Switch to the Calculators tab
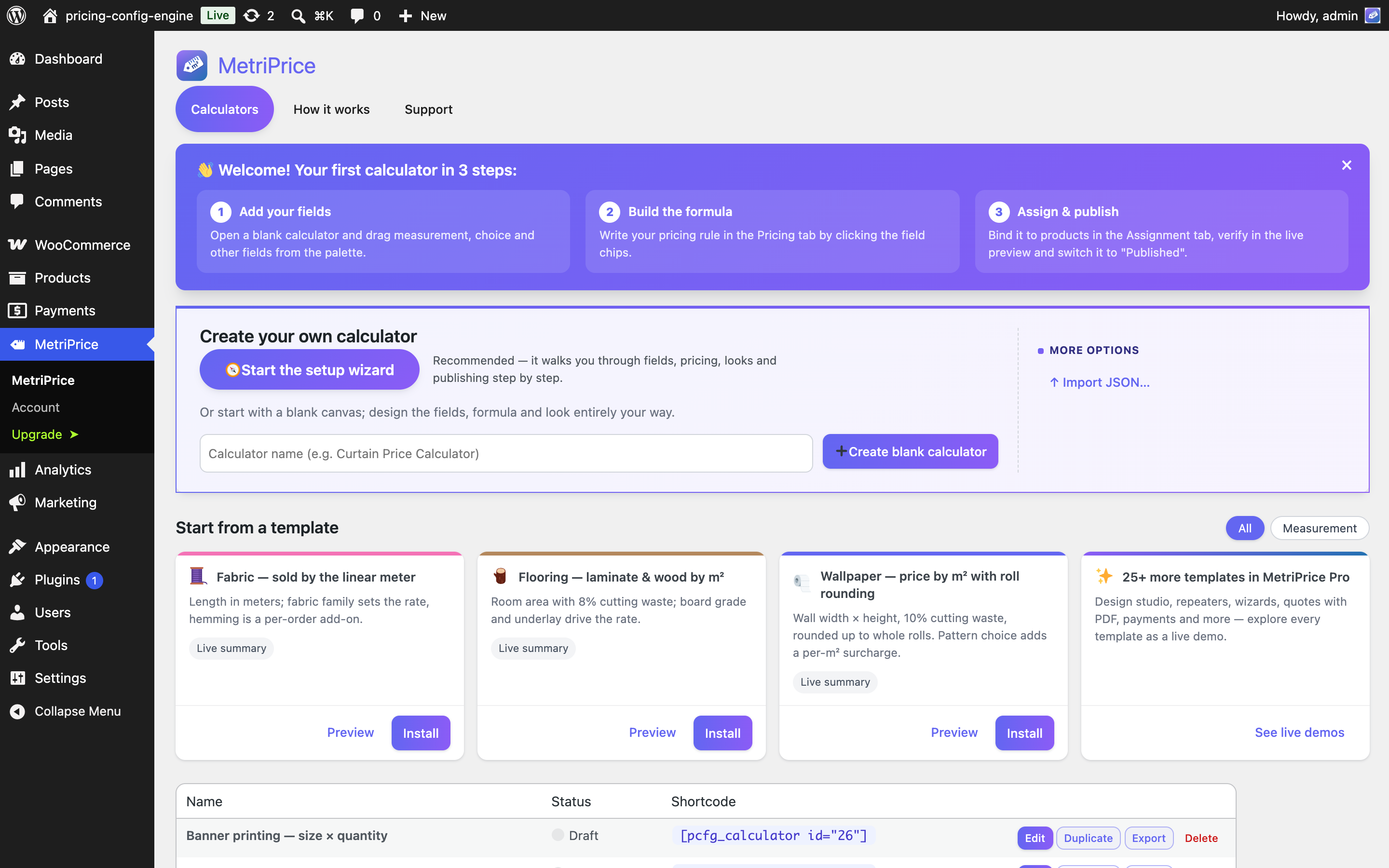This screenshot has height=868, width=1389. [x=224, y=109]
